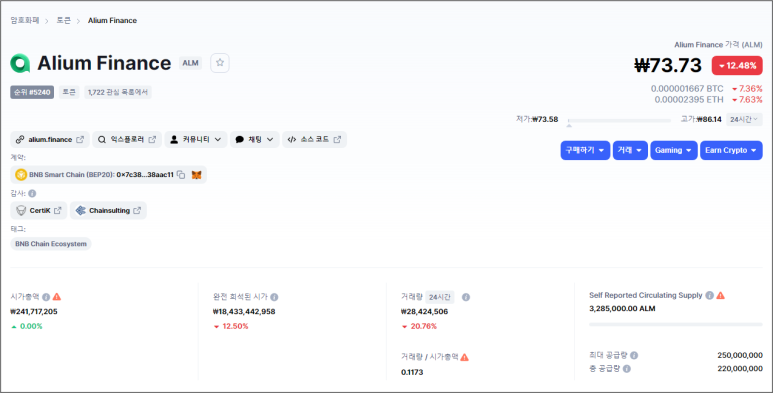This screenshot has width=773, height=393.
Task: Click the max supply value 250,000,000
Action: click(740, 355)
